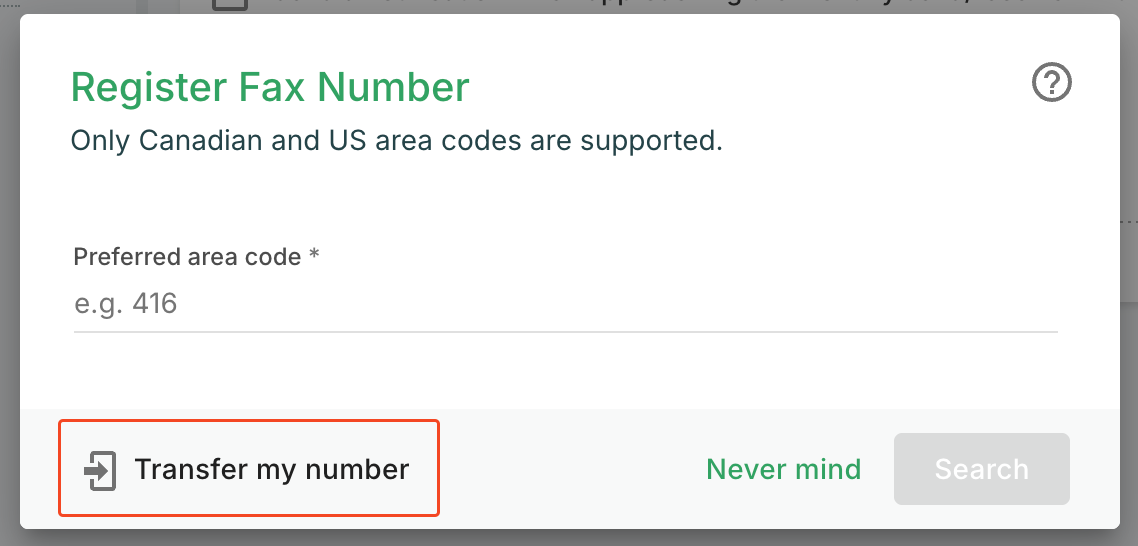Click the dimmed backdrop below the dialog

pyautogui.click(x=569, y=538)
